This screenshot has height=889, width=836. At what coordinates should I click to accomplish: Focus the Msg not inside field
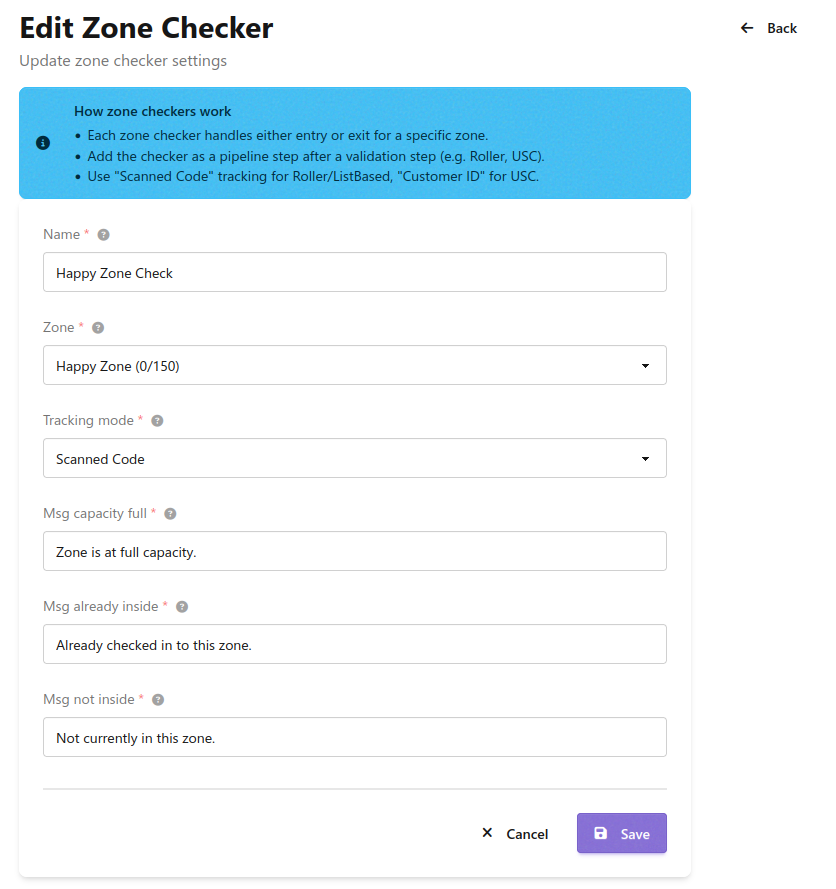pos(354,737)
